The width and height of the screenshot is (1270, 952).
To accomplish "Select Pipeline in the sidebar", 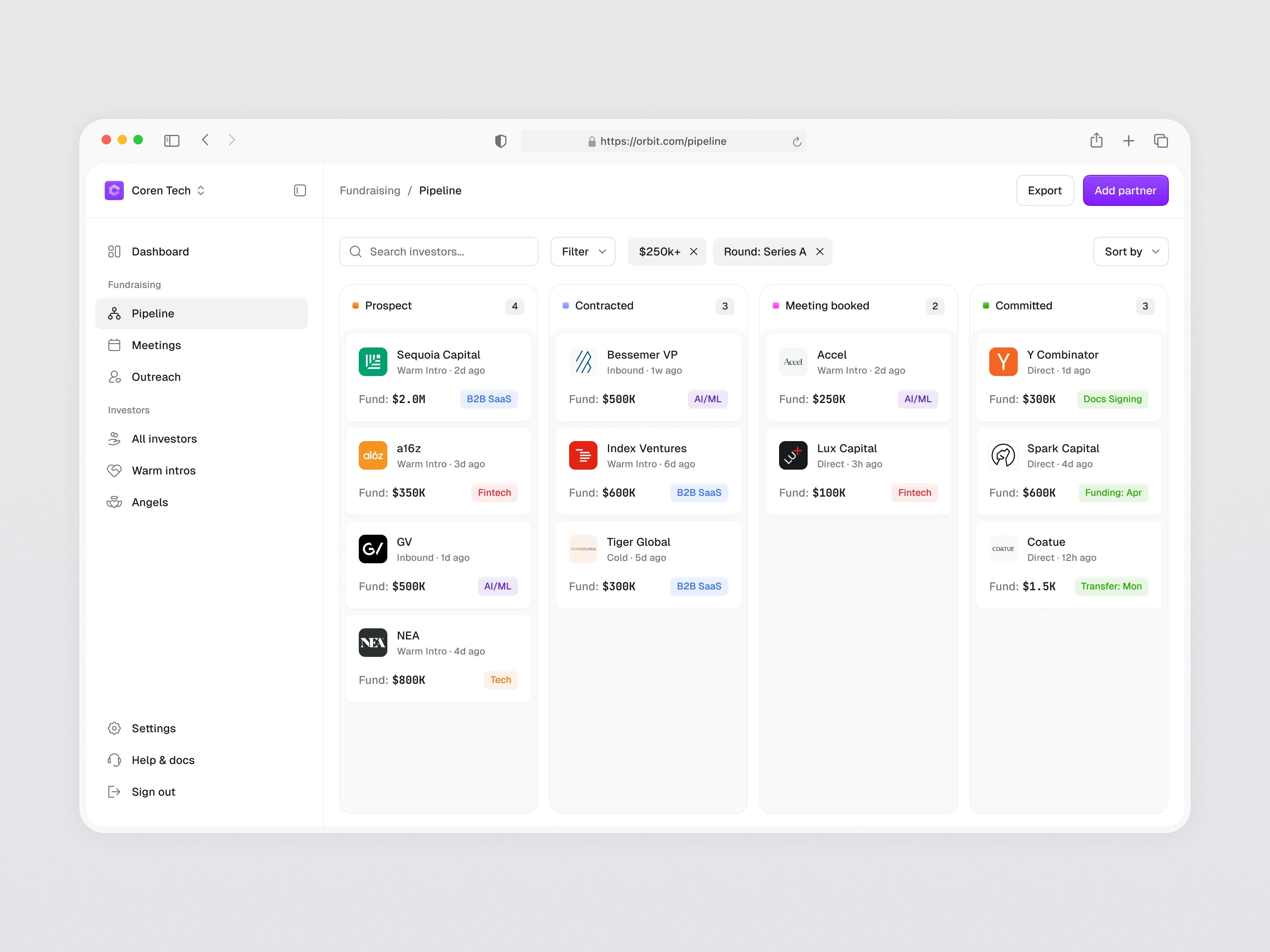I will point(202,314).
